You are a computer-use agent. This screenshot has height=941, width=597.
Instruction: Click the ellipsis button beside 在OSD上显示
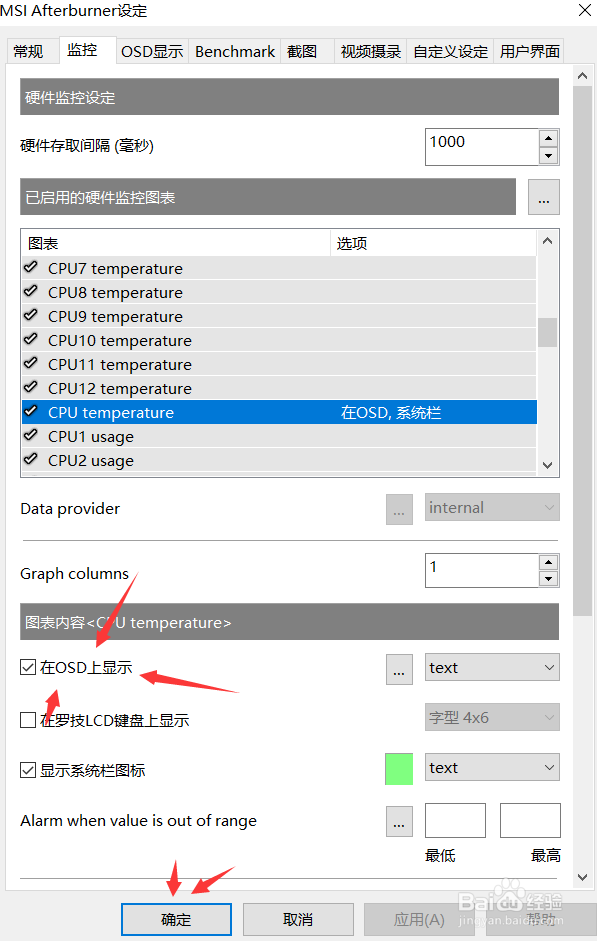[x=399, y=669]
